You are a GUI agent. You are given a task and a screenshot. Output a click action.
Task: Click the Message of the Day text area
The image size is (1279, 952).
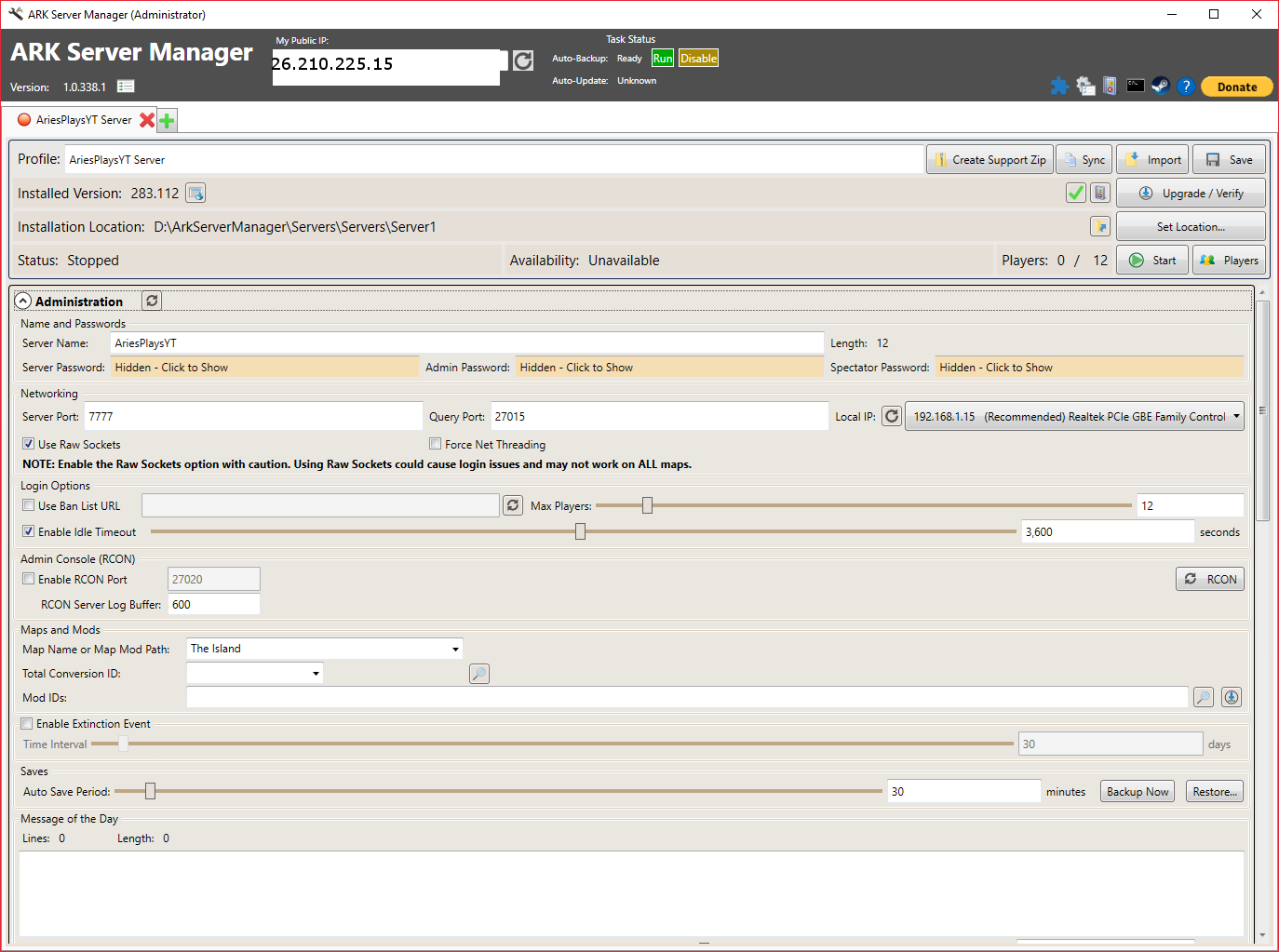tap(631, 893)
